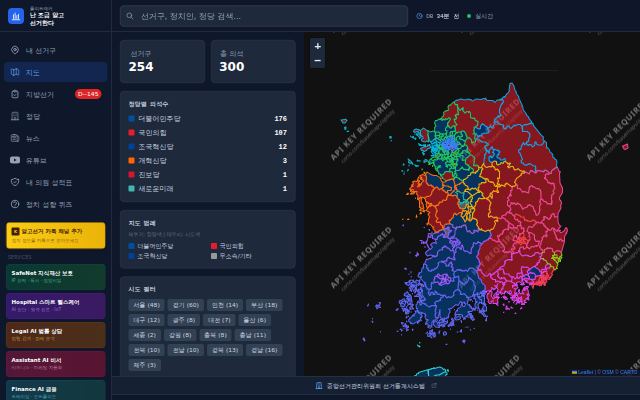Click 새로운미래 teal swatch in seat list

[131, 189]
